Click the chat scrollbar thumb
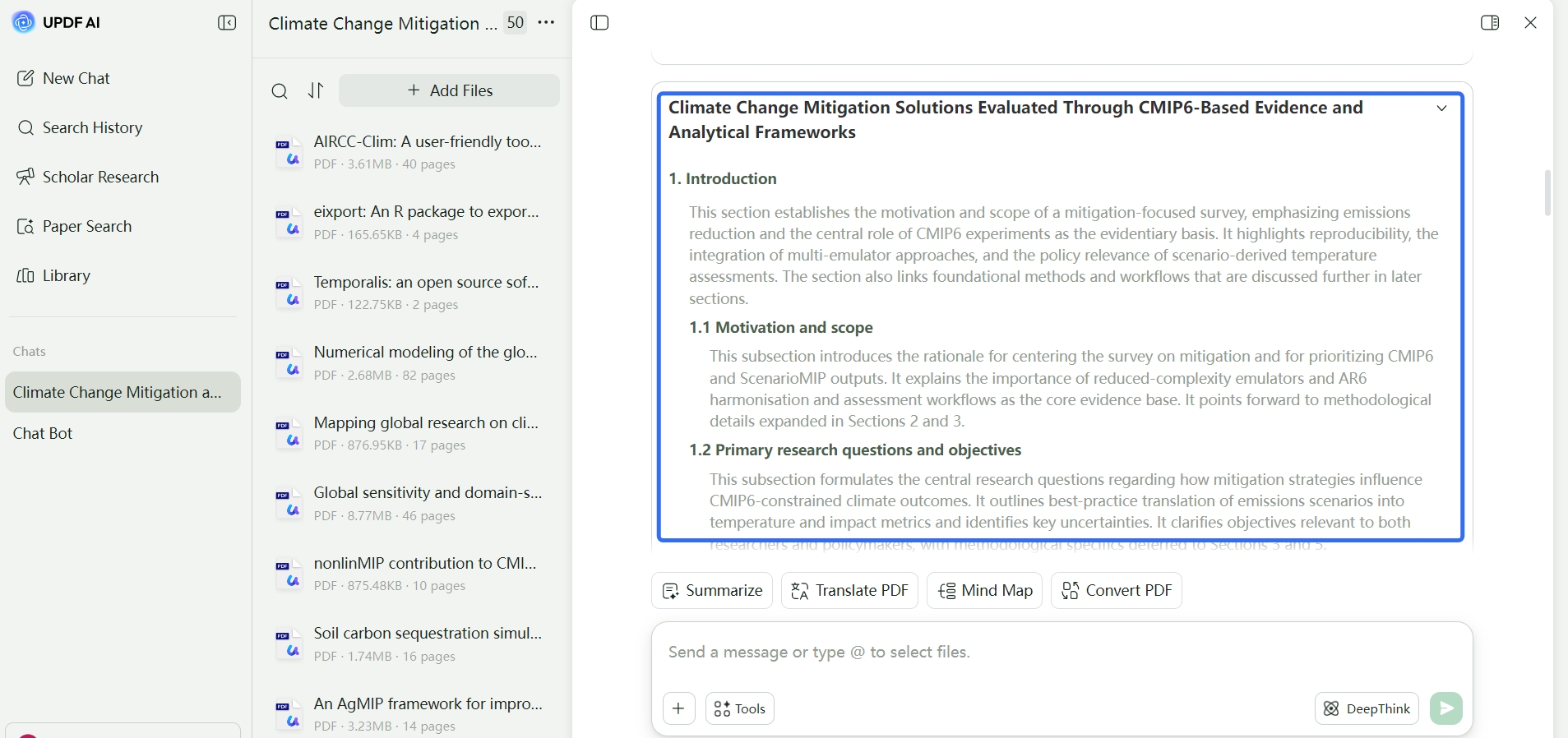 pos(1547,193)
